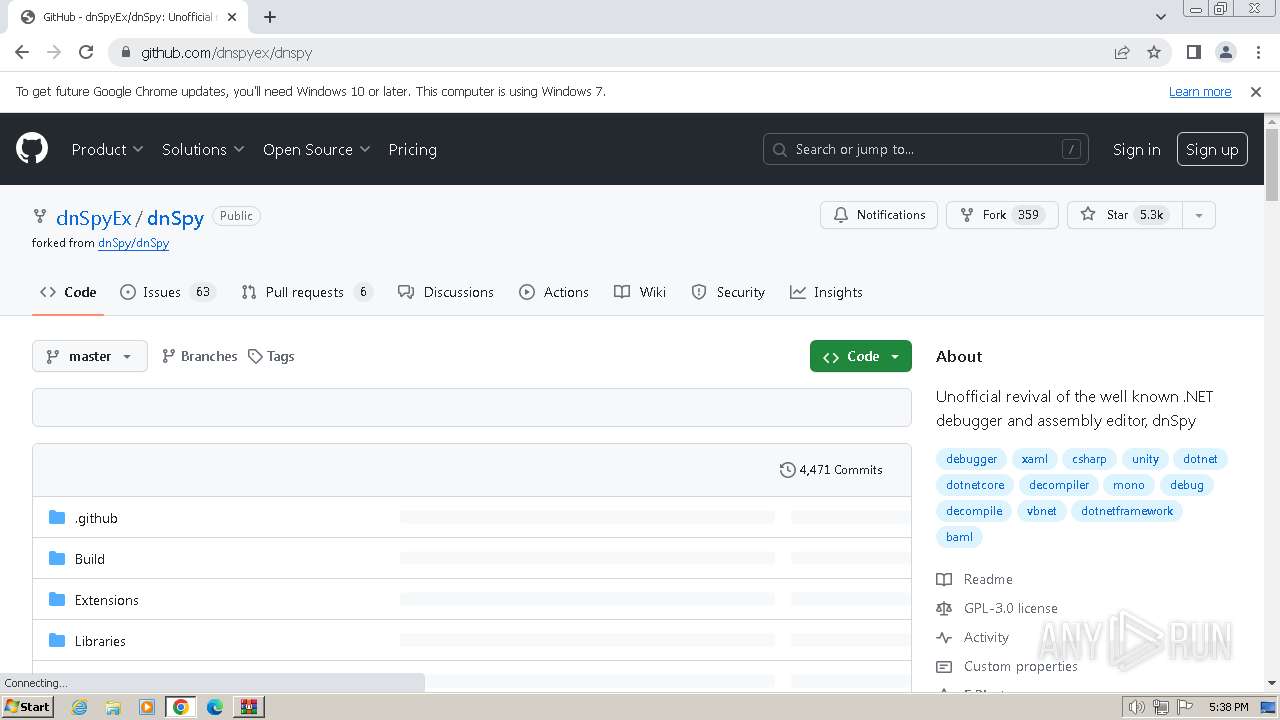Reload the page
Image resolution: width=1280 pixels, height=720 pixels.
86,52
